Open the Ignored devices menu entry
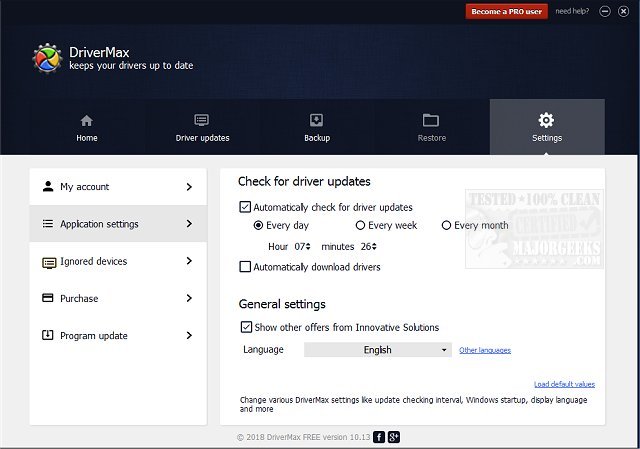The image size is (640, 449). click(118, 261)
